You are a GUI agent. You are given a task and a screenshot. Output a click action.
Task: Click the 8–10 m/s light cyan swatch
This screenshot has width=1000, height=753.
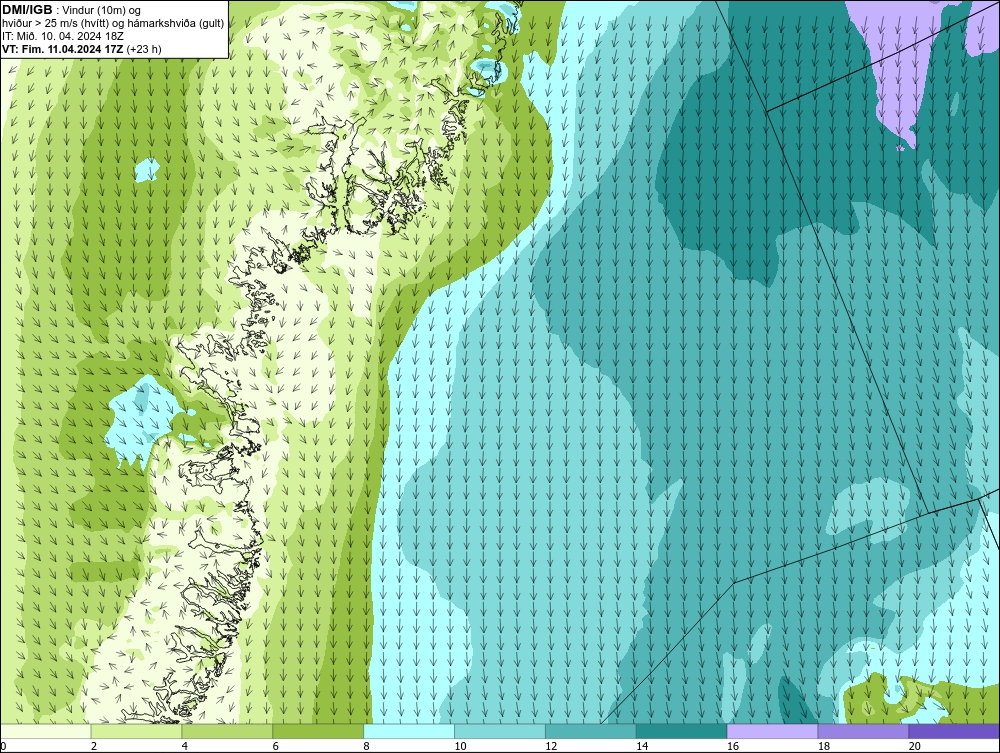click(x=409, y=731)
